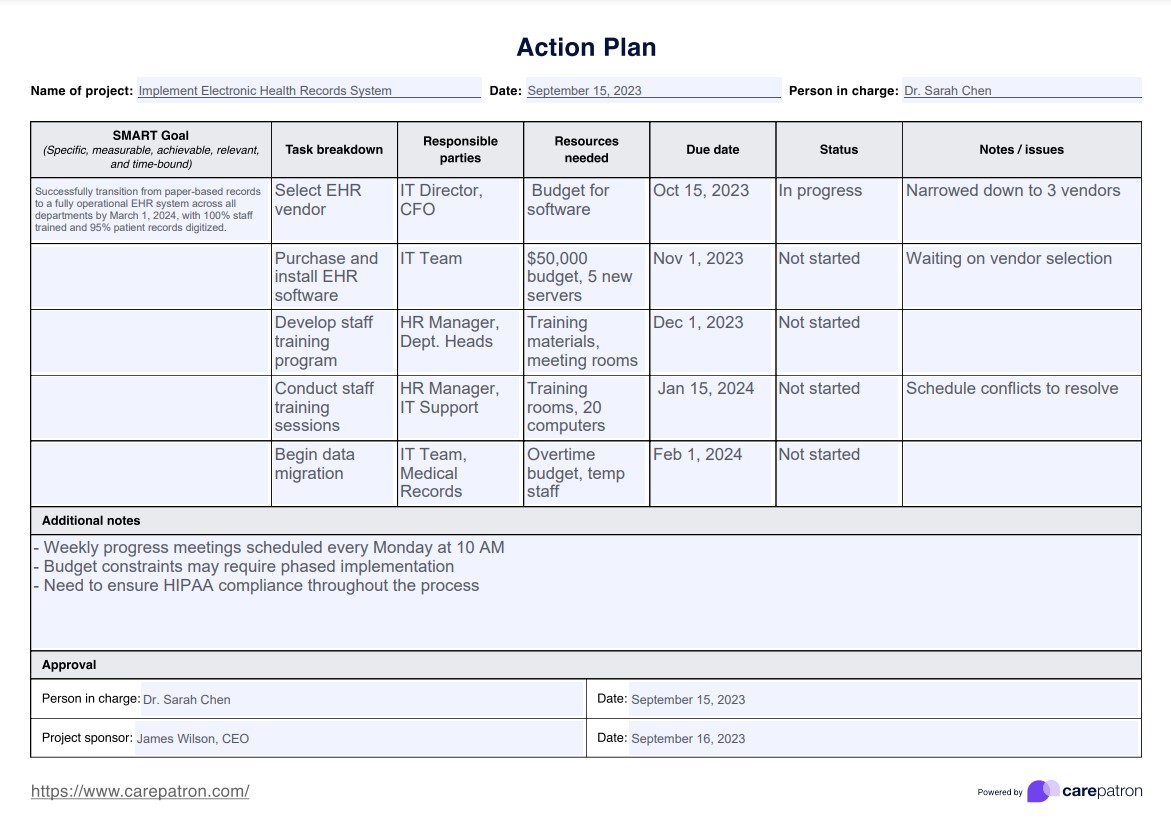
Task: Click the 'Oct 15, 2023' due date cell
Action: coord(712,209)
